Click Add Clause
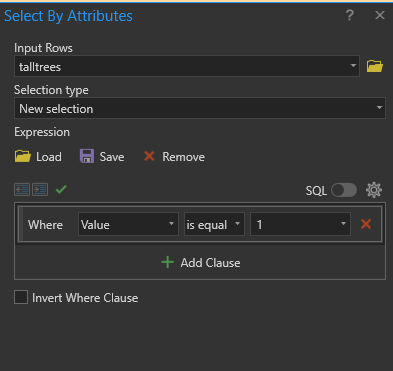393x371 pixels. coord(201,263)
